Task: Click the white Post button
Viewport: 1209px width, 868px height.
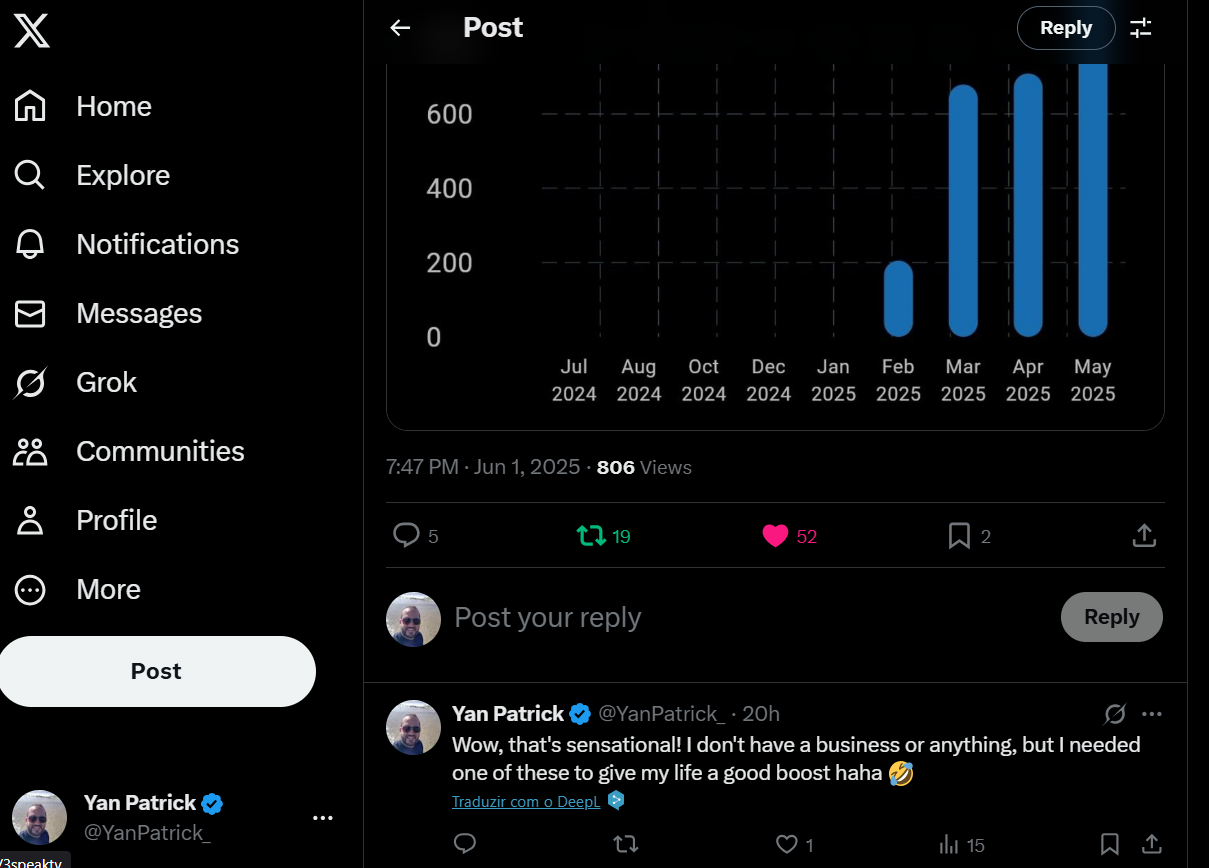Action: coord(156,671)
